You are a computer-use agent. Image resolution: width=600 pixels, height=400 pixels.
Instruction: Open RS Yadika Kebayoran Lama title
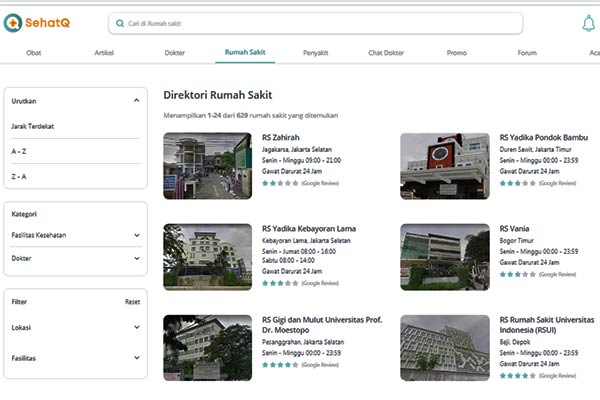pos(309,229)
